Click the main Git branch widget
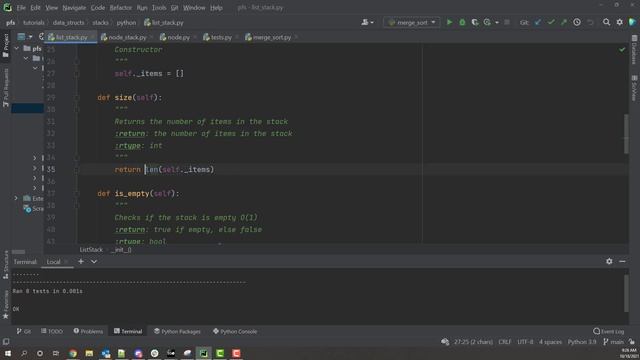640x360 pixels. point(614,342)
